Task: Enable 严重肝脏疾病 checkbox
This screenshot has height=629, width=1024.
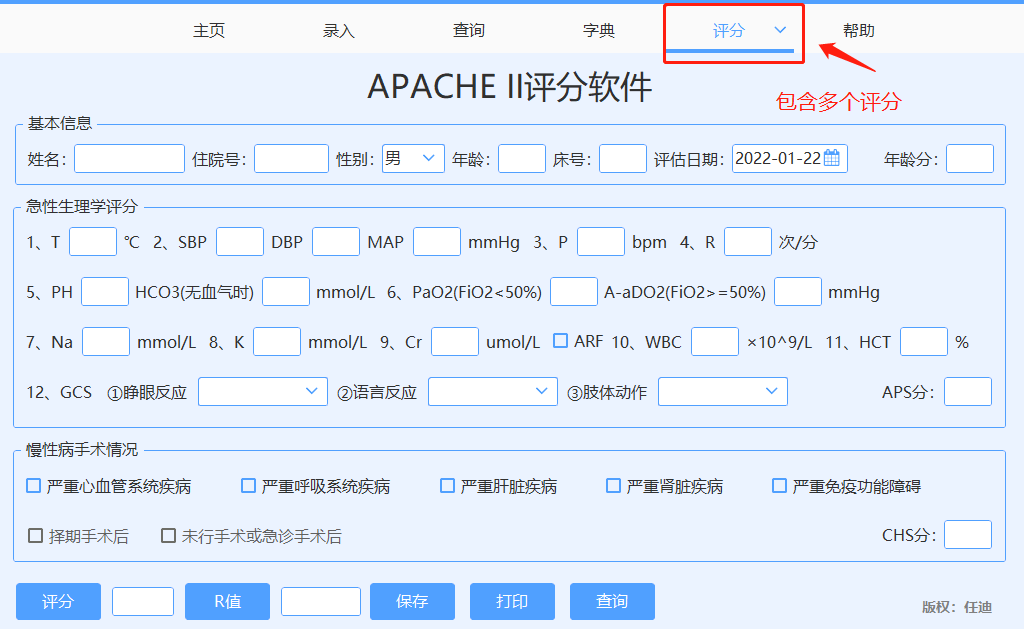Action: pyautogui.click(x=446, y=486)
